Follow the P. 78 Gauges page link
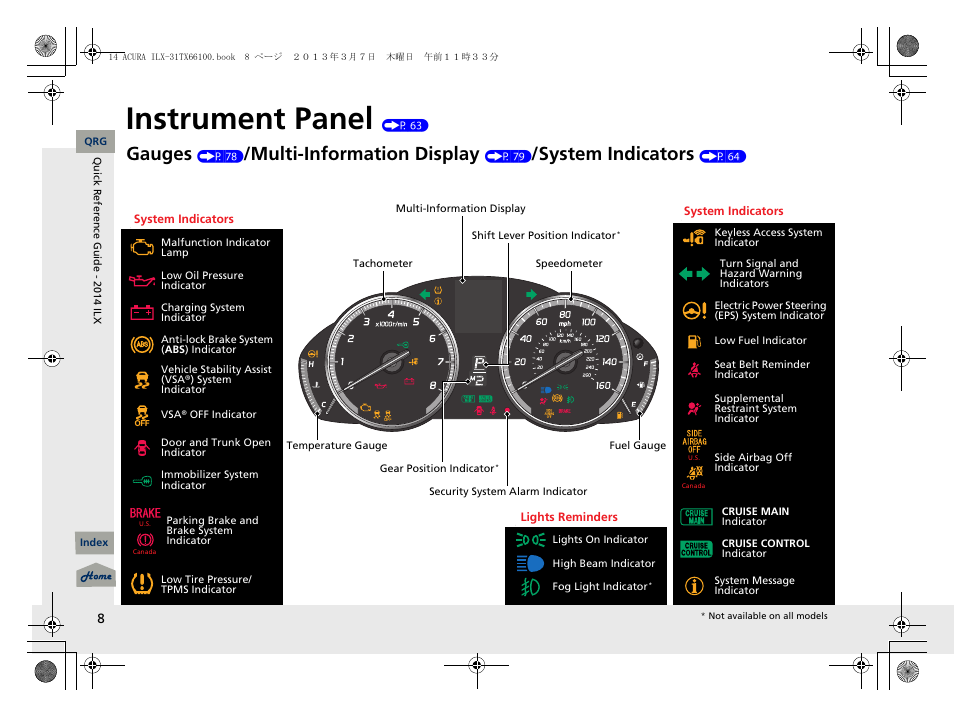The image size is (954, 718). click(220, 156)
